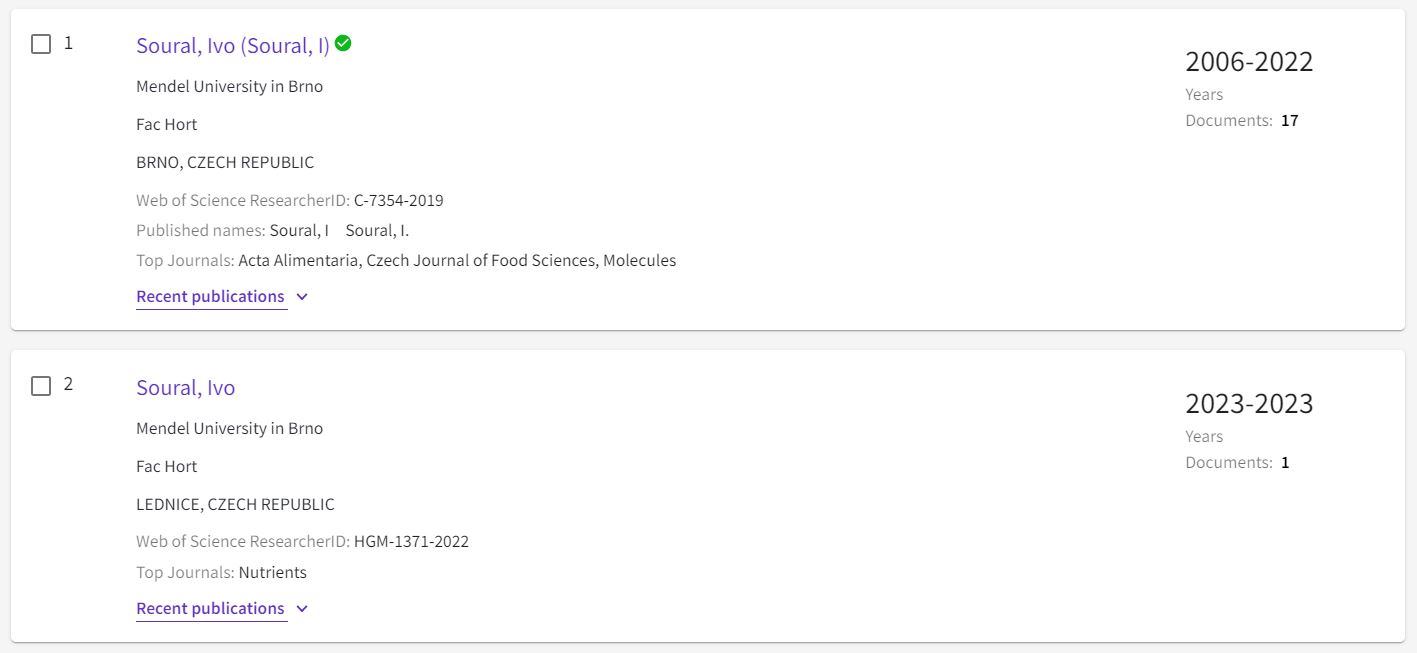Click documents count 17
The image size is (1417, 653).
point(1290,121)
